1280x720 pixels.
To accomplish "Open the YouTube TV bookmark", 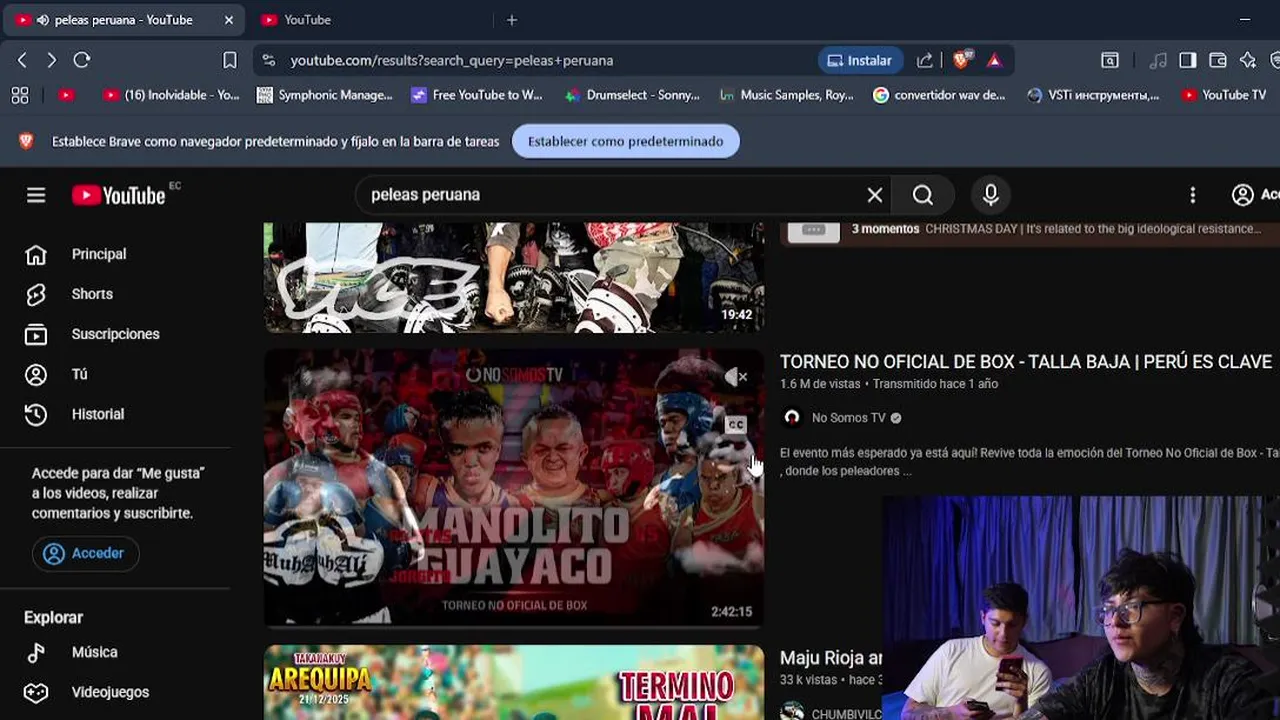I will tap(1224, 95).
